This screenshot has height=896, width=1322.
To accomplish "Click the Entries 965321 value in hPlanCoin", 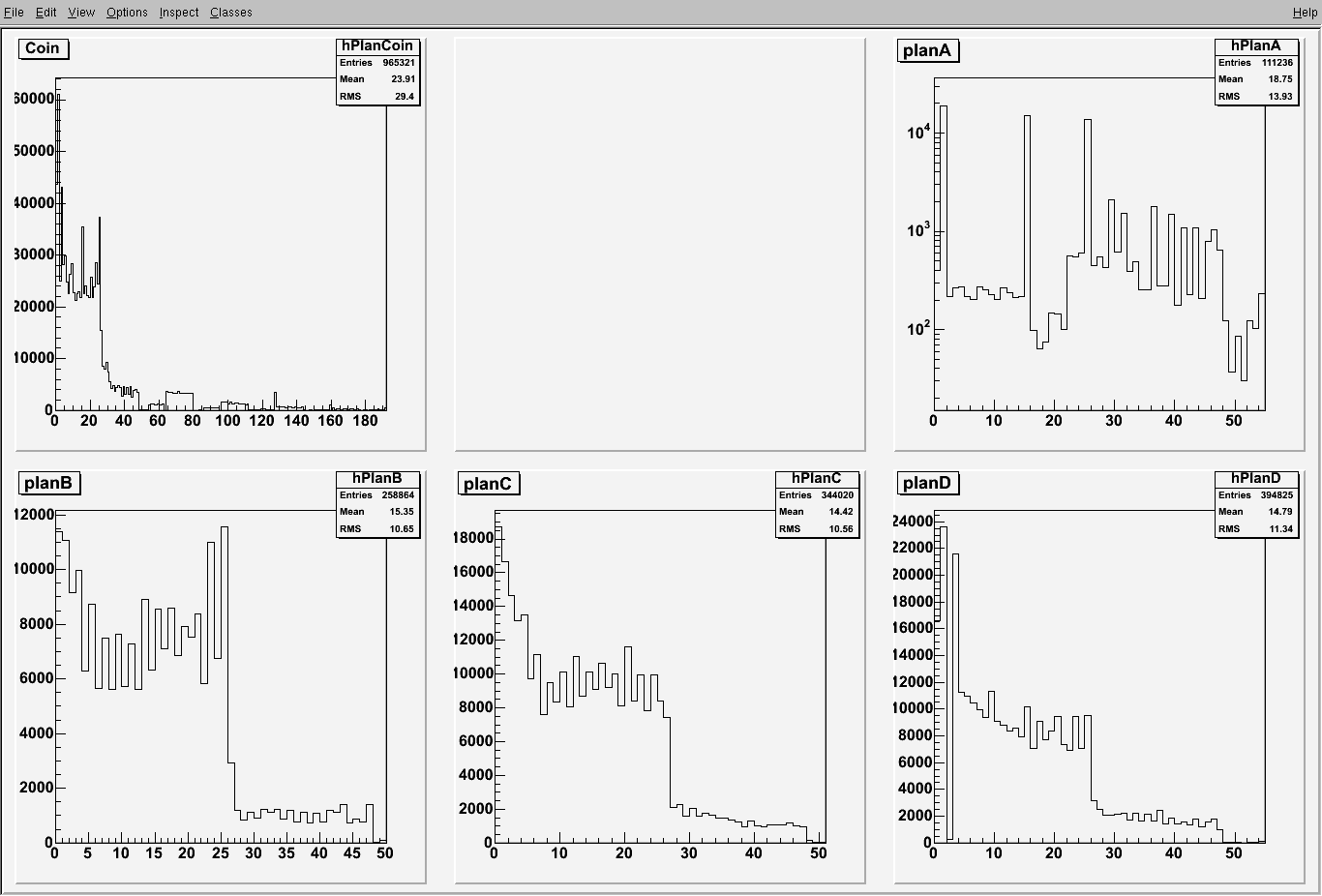I will point(399,62).
